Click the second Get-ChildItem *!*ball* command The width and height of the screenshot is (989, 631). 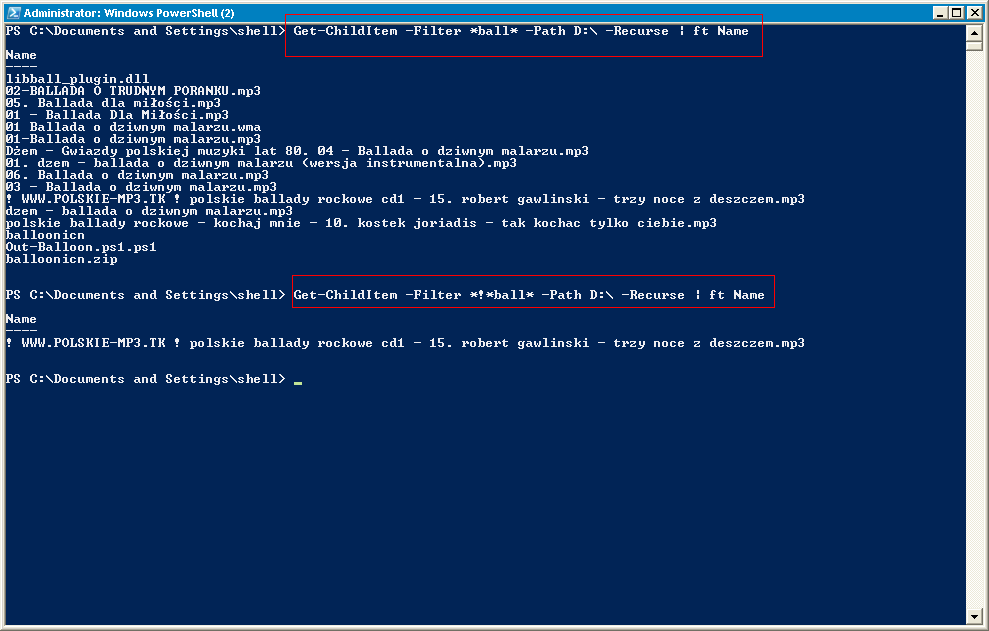[x=529, y=295]
